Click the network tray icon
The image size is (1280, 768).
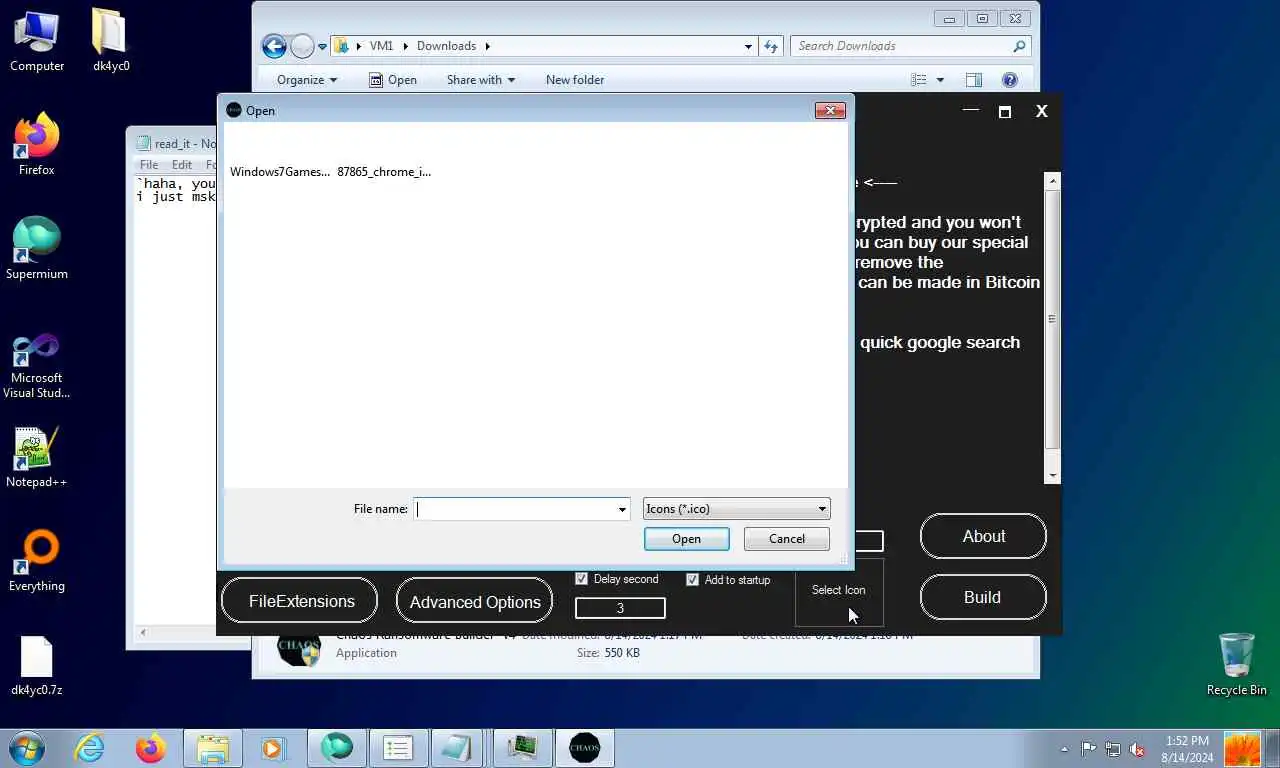pos(1113,749)
